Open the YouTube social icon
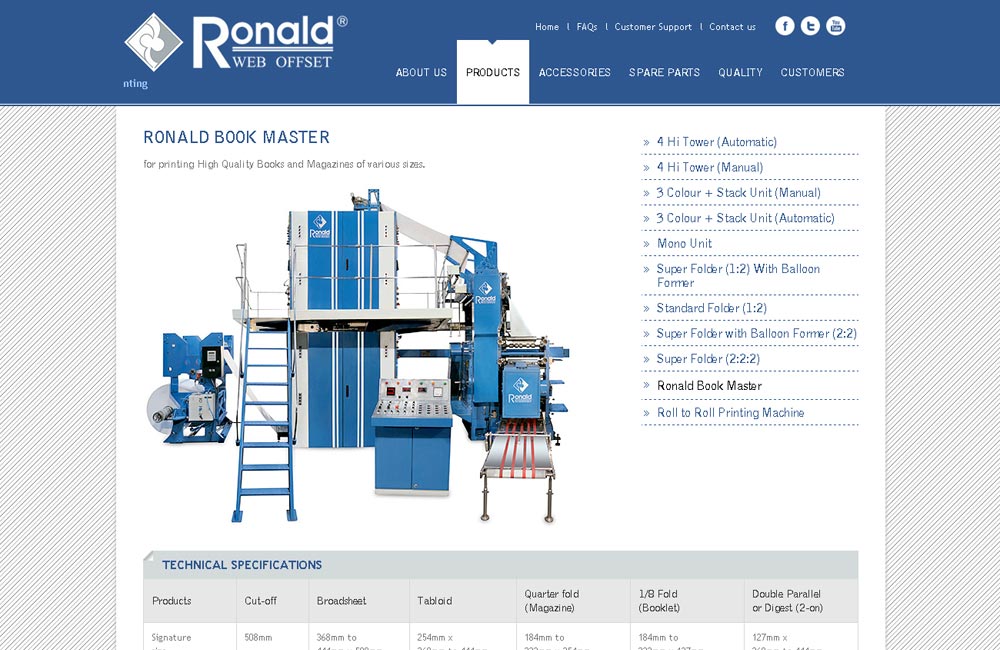 point(835,26)
